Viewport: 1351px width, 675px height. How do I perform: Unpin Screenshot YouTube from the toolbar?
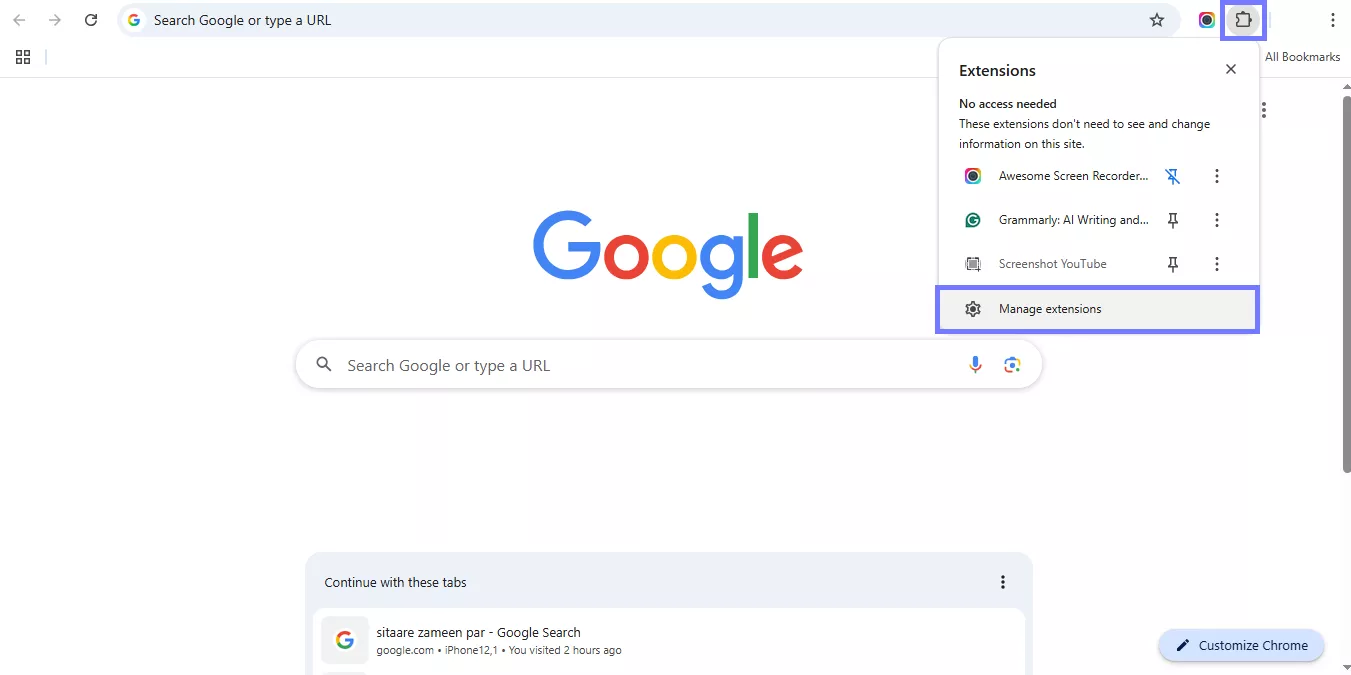[x=1172, y=263]
